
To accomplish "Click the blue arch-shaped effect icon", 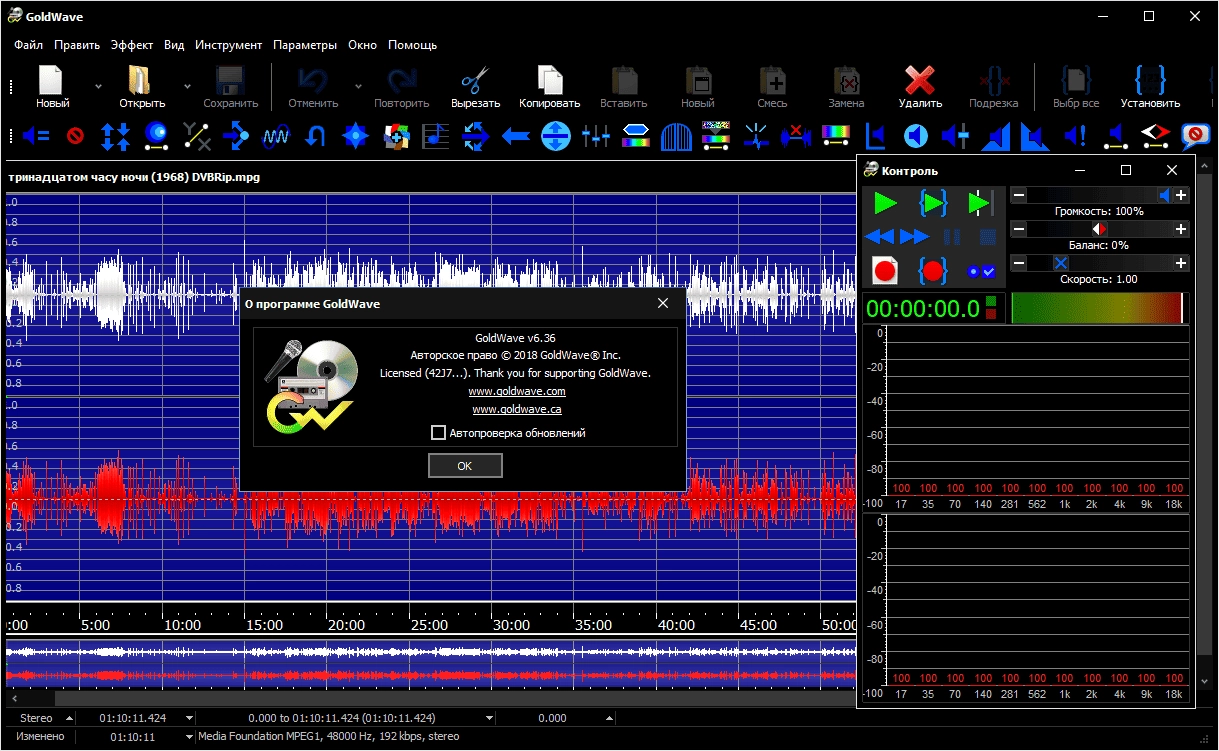I will [x=676, y=135].
